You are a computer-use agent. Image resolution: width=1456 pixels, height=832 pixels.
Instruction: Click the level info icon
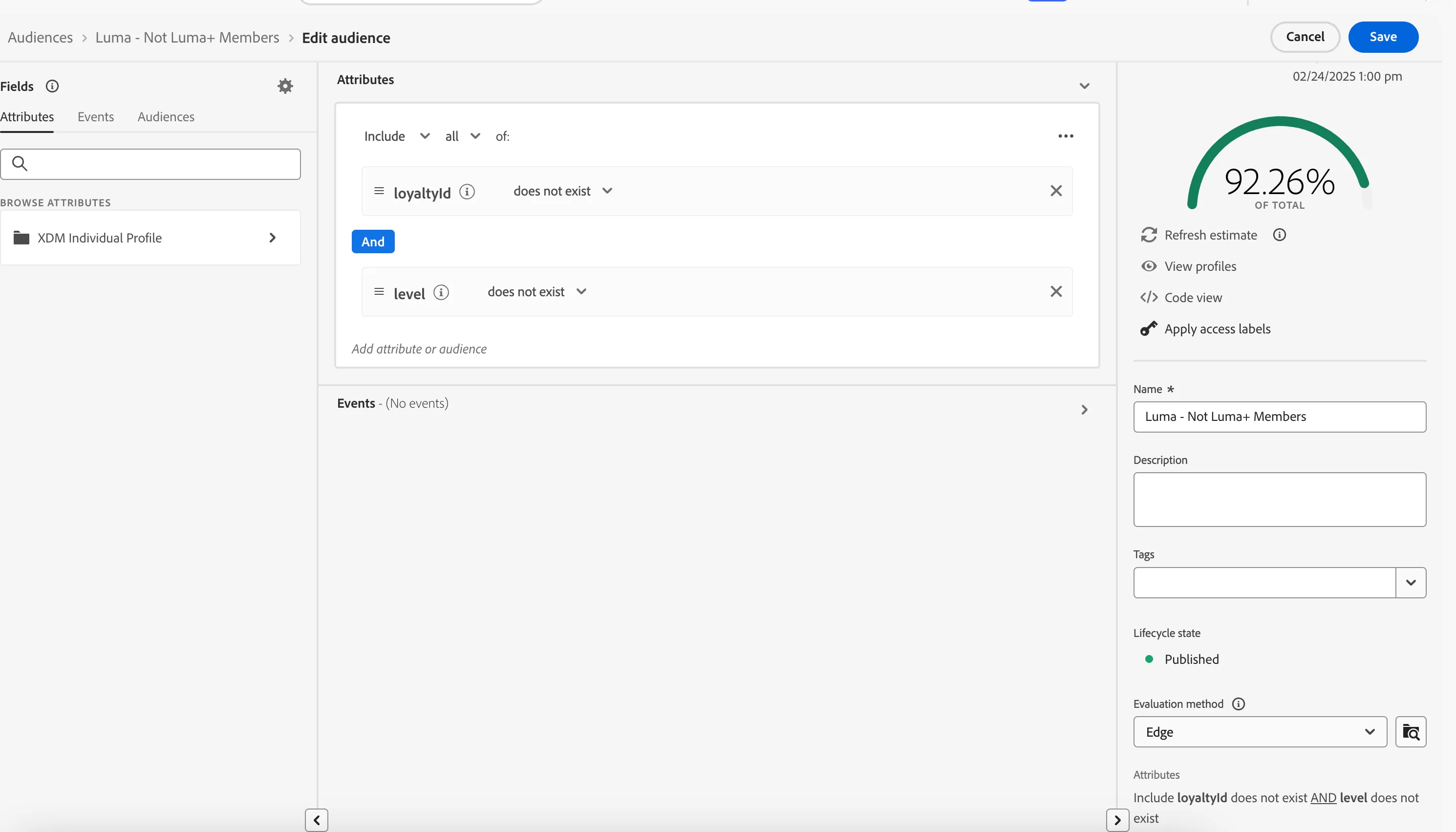pyautogui.click(x=441, y=293)
